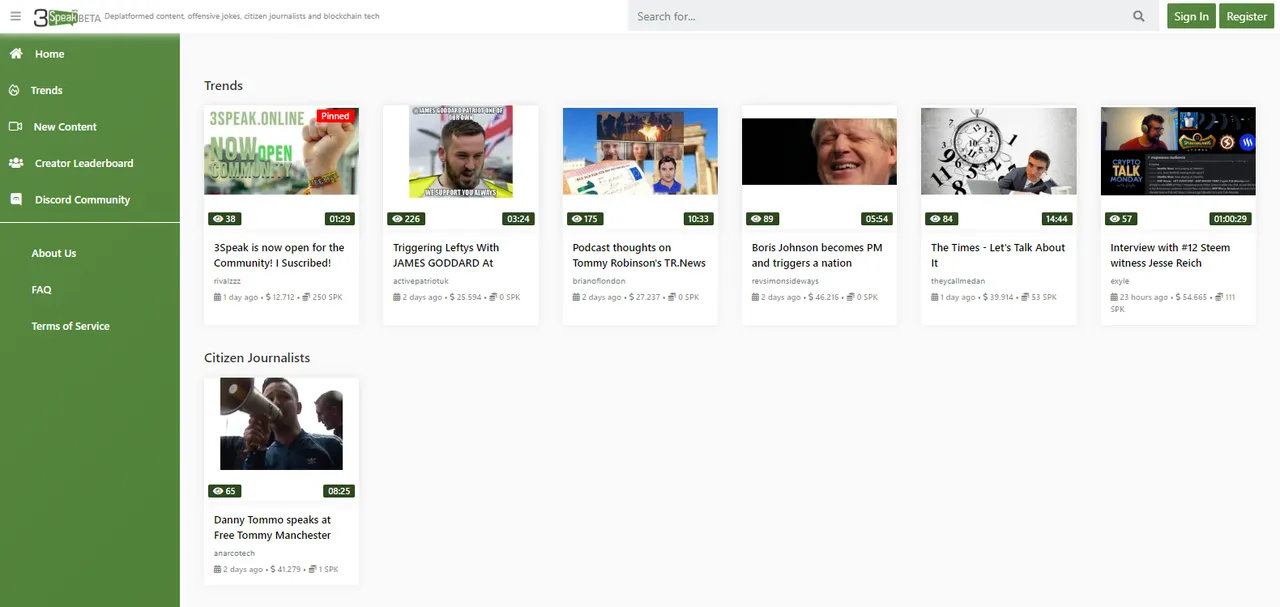Open '3Speak is now open' video title
The image size is (1280, 607).
279,255
